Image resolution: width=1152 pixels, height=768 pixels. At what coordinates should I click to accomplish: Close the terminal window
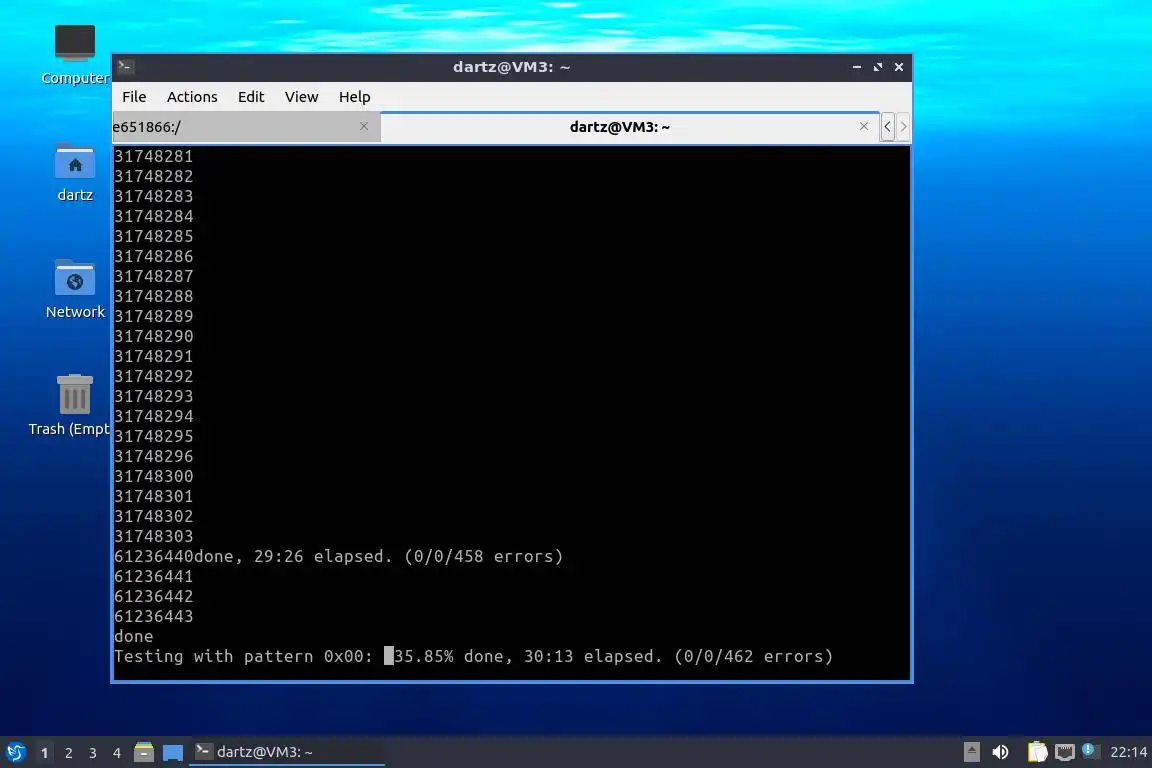[x=899, y=67]
